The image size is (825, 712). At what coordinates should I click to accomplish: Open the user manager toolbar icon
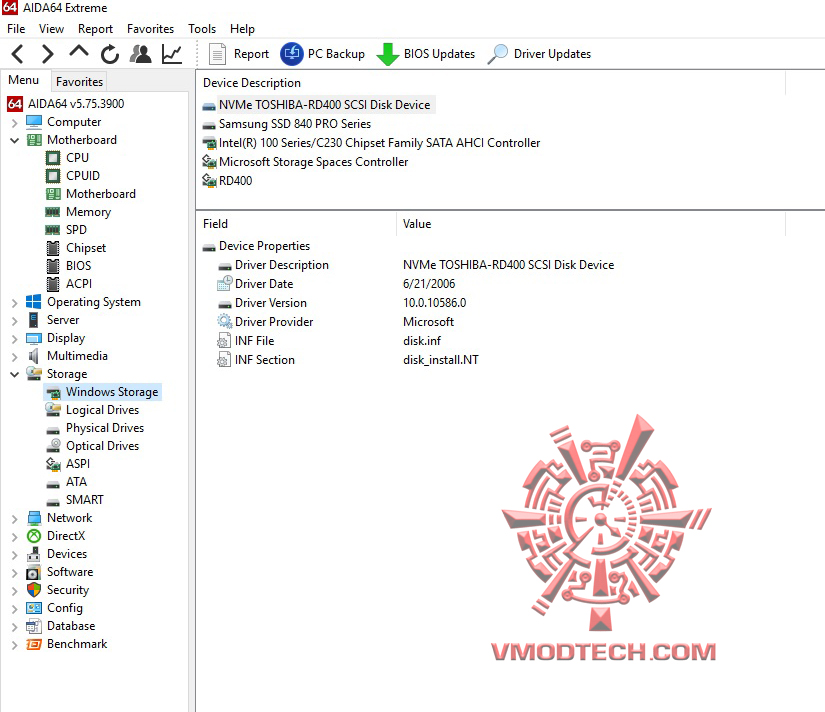140,54
